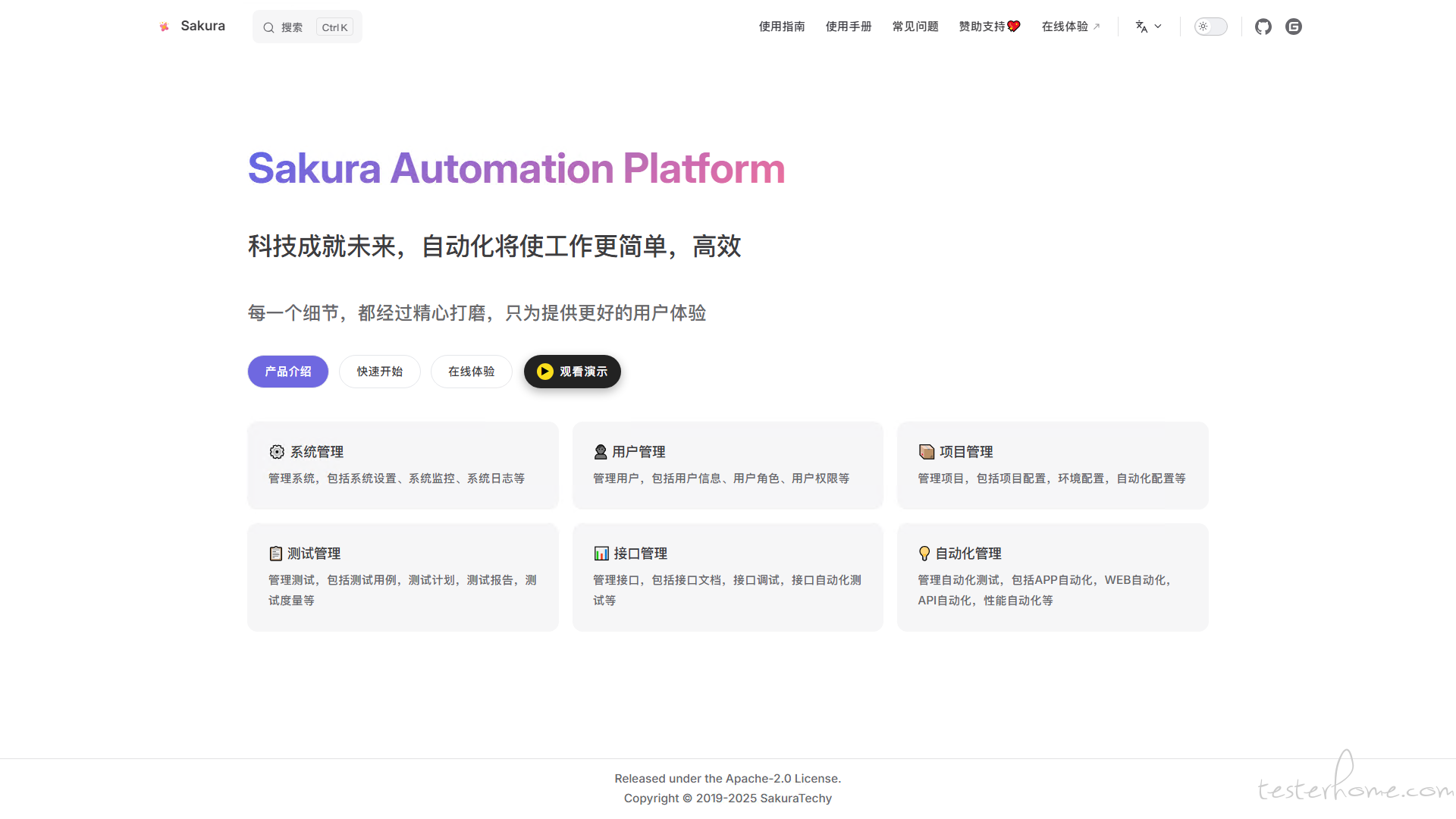Click the 接口管理 chart icon
Screen dimensions: 1456x819
(601, 554)
